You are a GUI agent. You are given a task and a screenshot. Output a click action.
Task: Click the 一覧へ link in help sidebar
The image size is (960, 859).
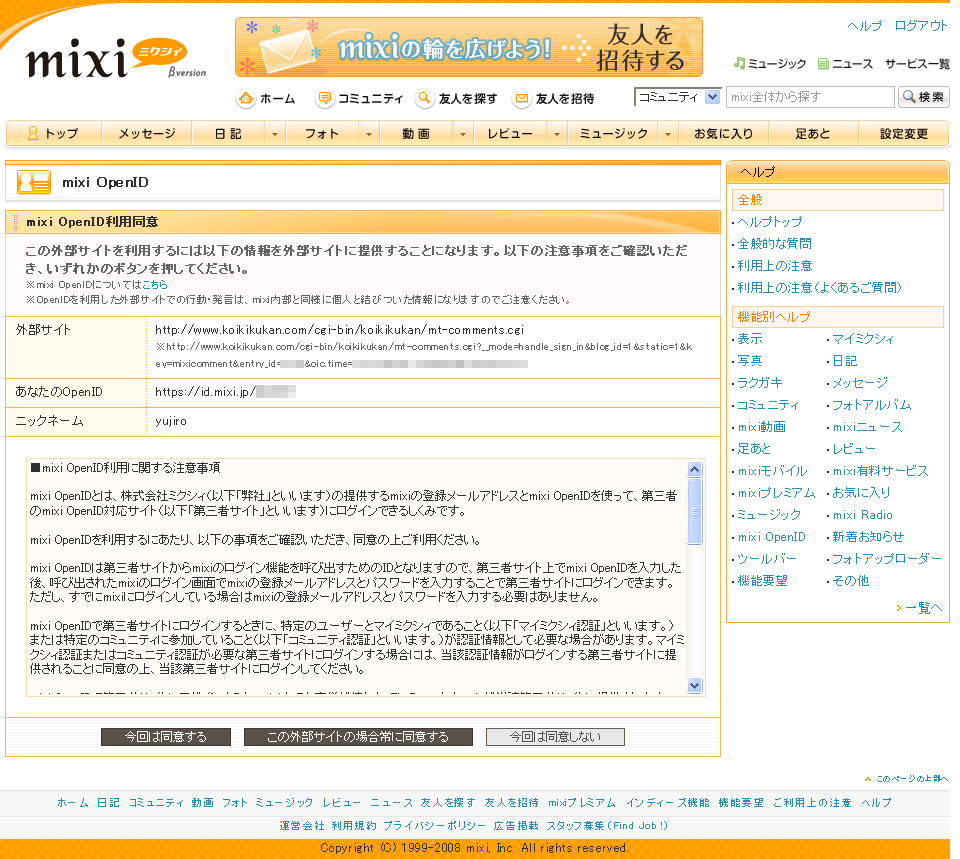pyautogui.click(x=923, y=608)
